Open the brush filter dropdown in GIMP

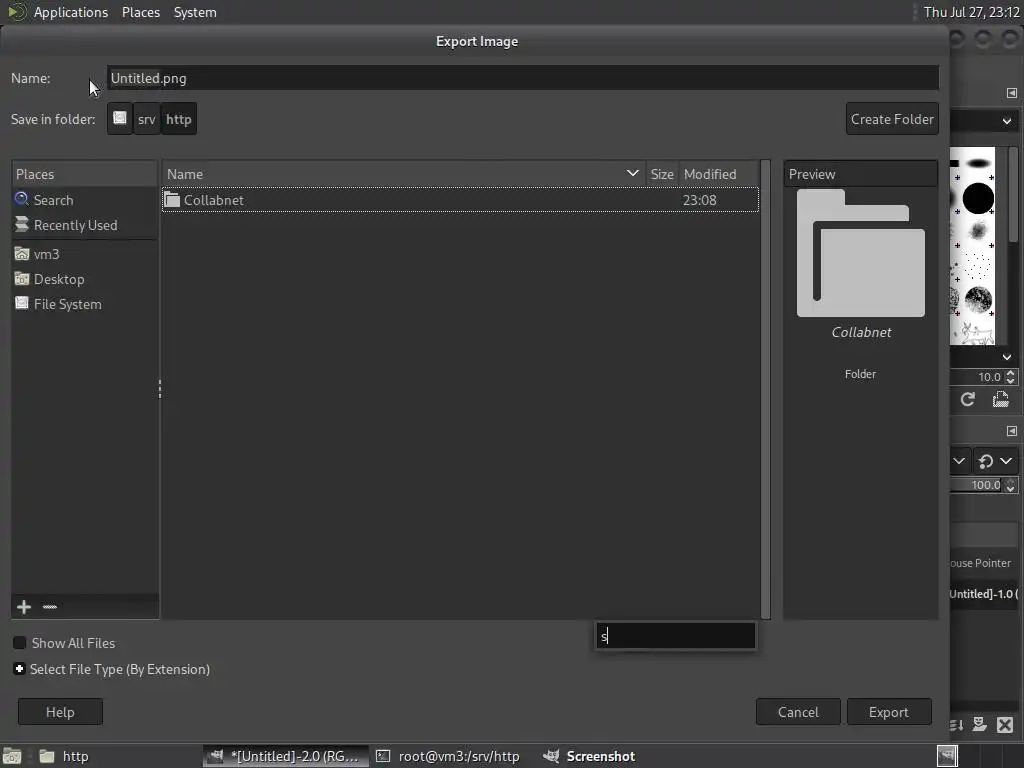(x=1006, y=121)
